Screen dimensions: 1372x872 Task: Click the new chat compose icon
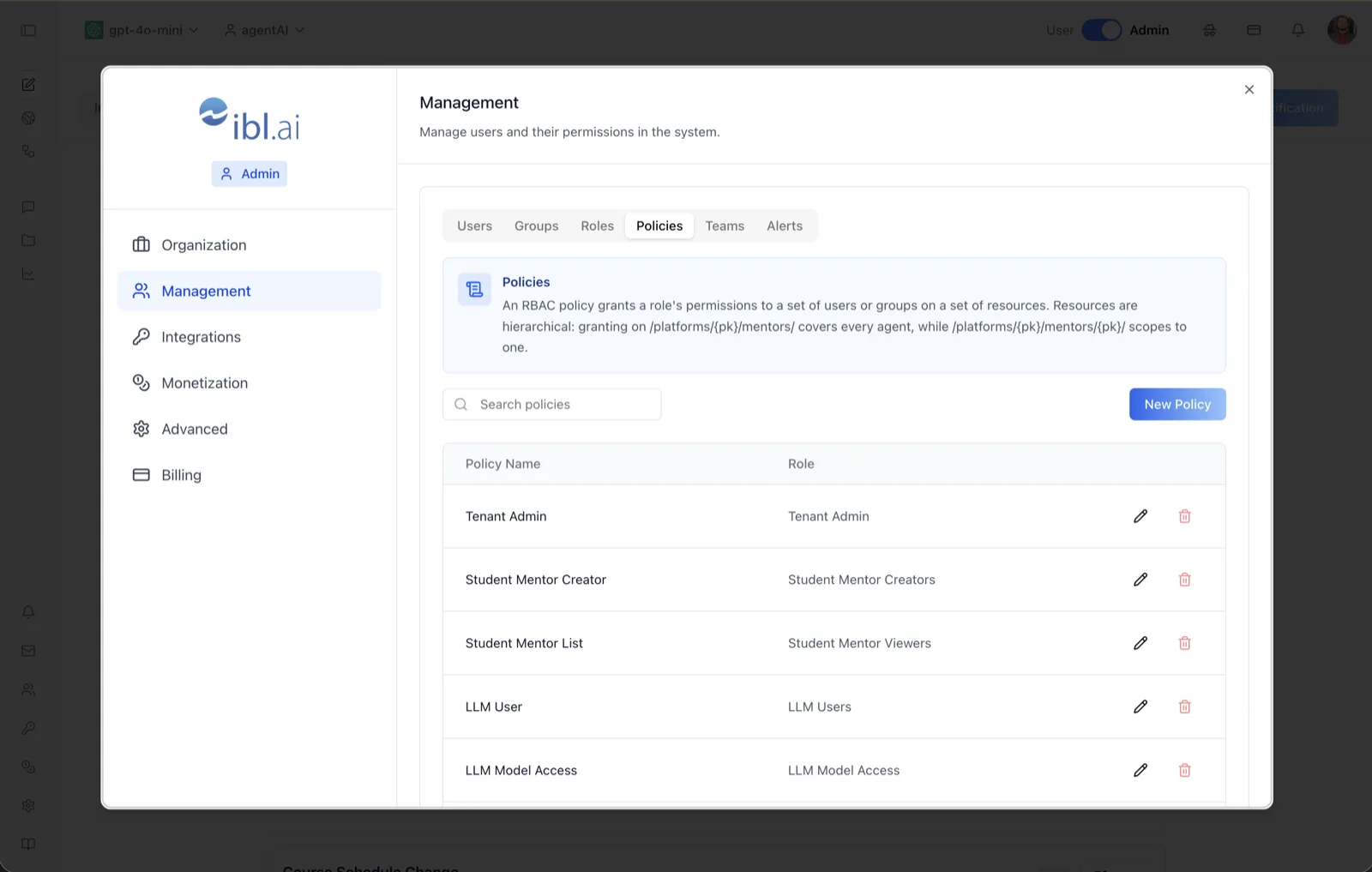pos(28,84)
